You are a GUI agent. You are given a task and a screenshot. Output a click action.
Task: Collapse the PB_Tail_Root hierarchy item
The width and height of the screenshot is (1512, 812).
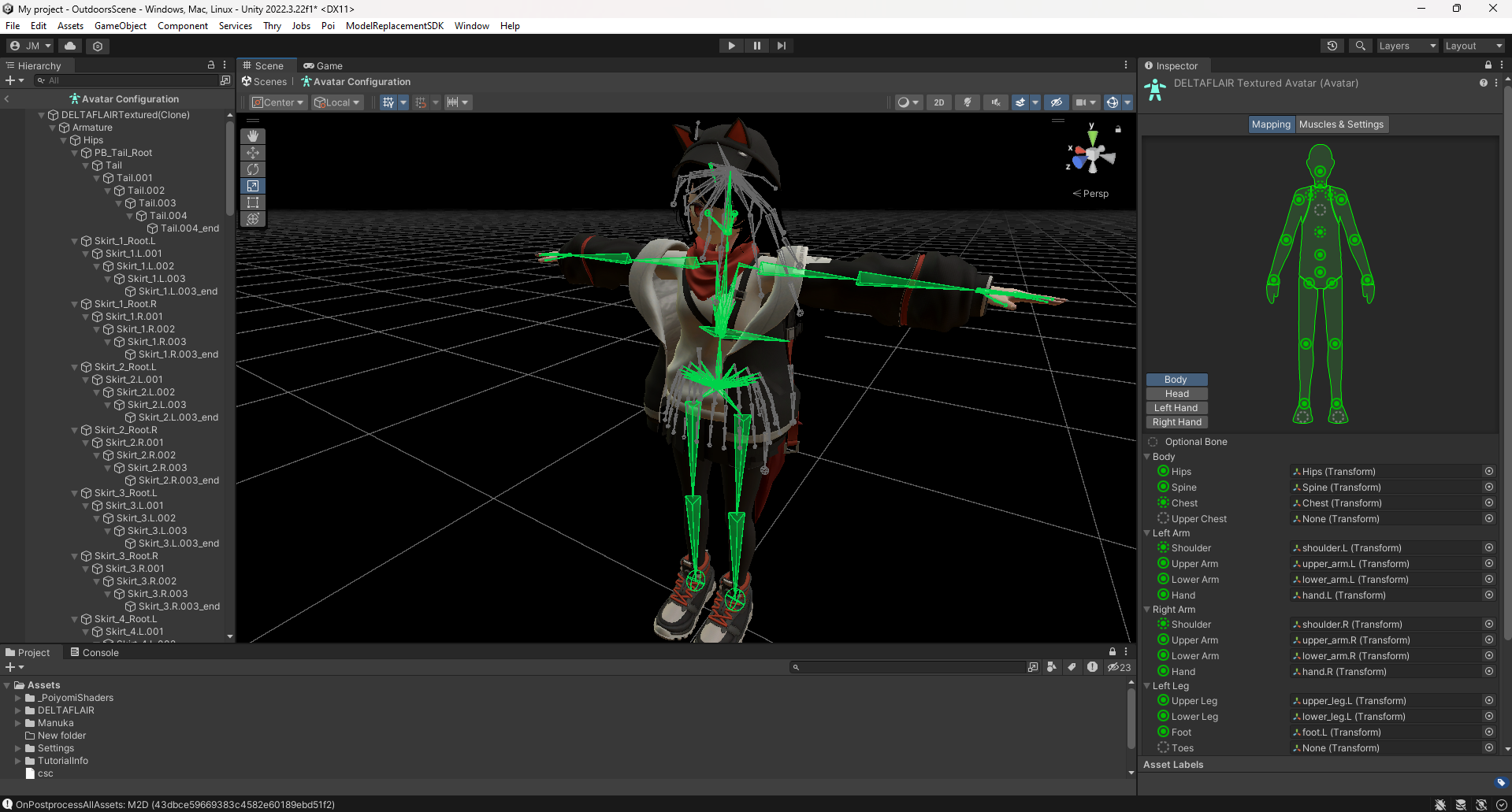click(75, 153)
